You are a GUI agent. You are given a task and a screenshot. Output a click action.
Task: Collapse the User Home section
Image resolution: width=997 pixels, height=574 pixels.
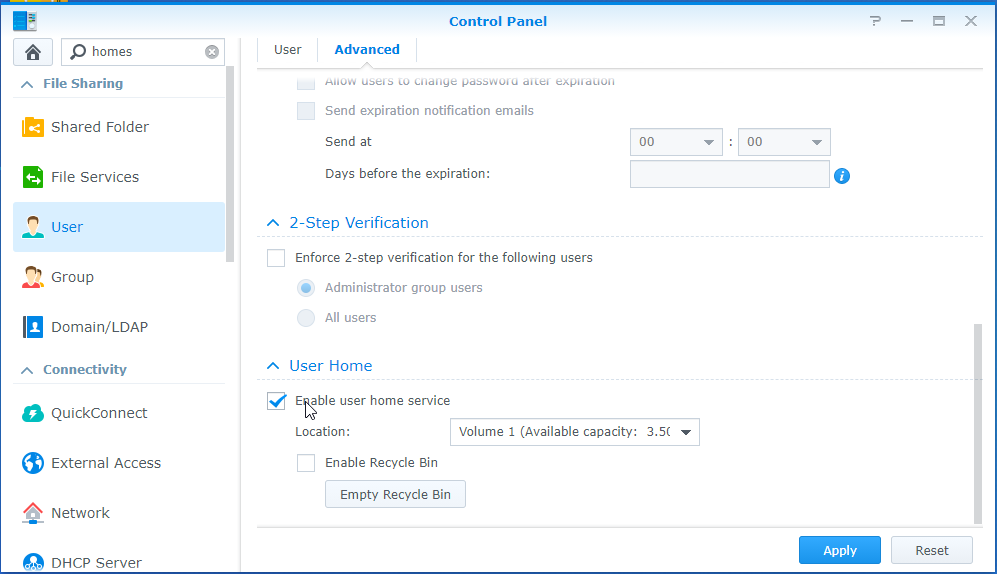273,366
